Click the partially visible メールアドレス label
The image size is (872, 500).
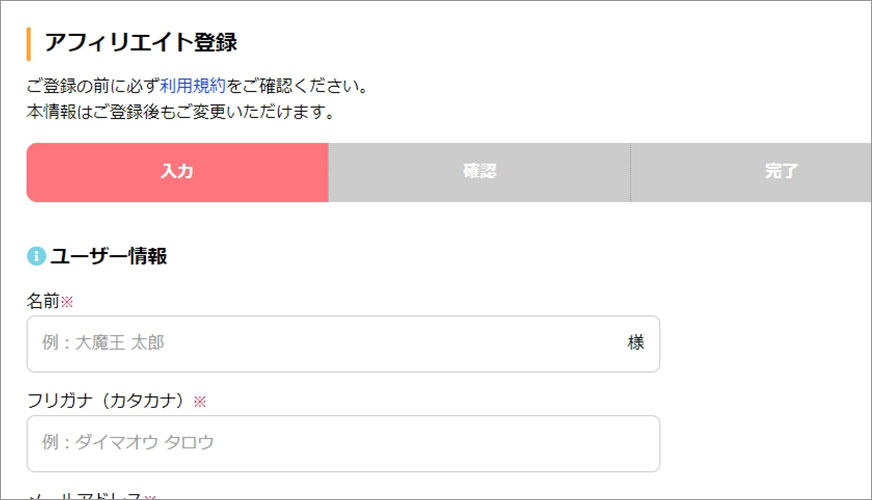point(84,495)
